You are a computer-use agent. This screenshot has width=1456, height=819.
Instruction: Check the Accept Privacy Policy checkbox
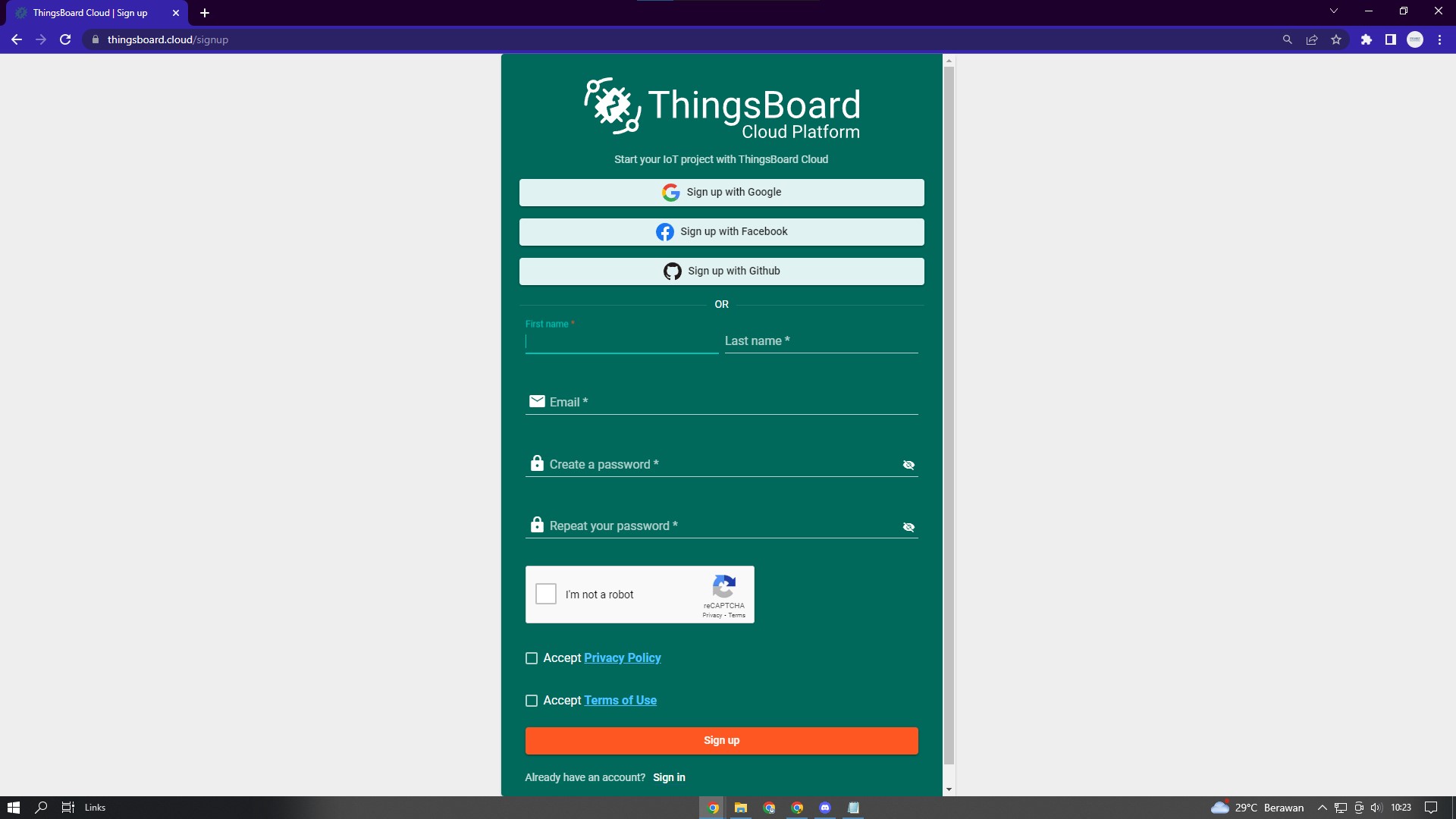point(532,658)
